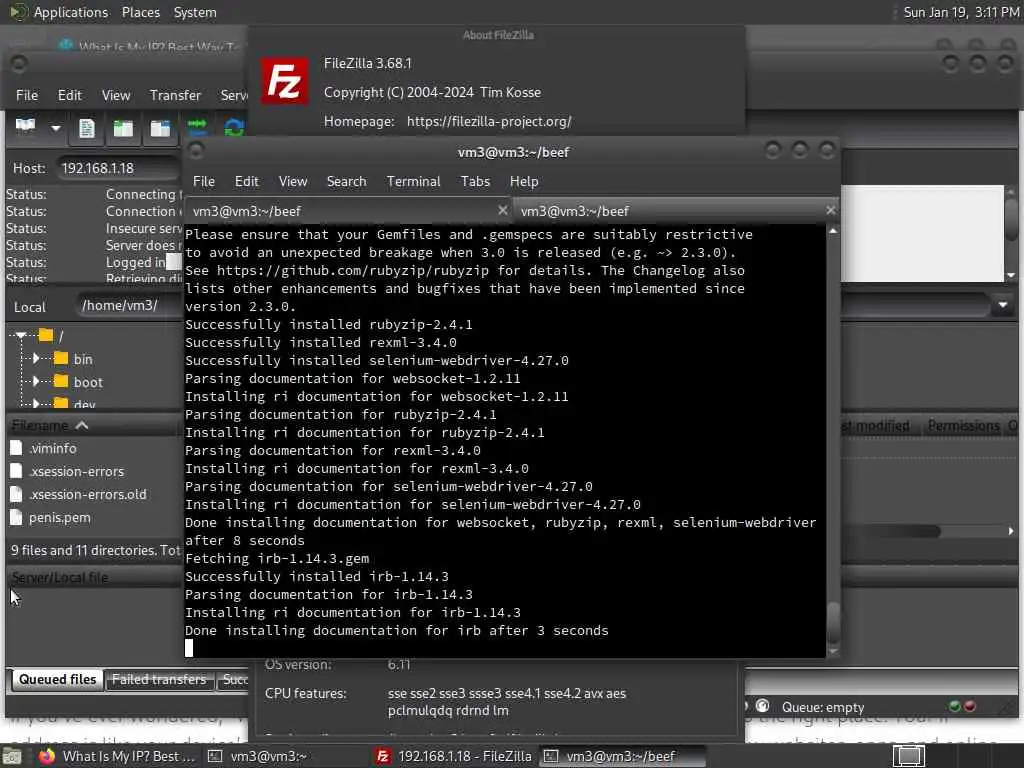Open the Terminal menu in terminal window
Viewport: 1024px width, 768px height.
pos(413,182)
